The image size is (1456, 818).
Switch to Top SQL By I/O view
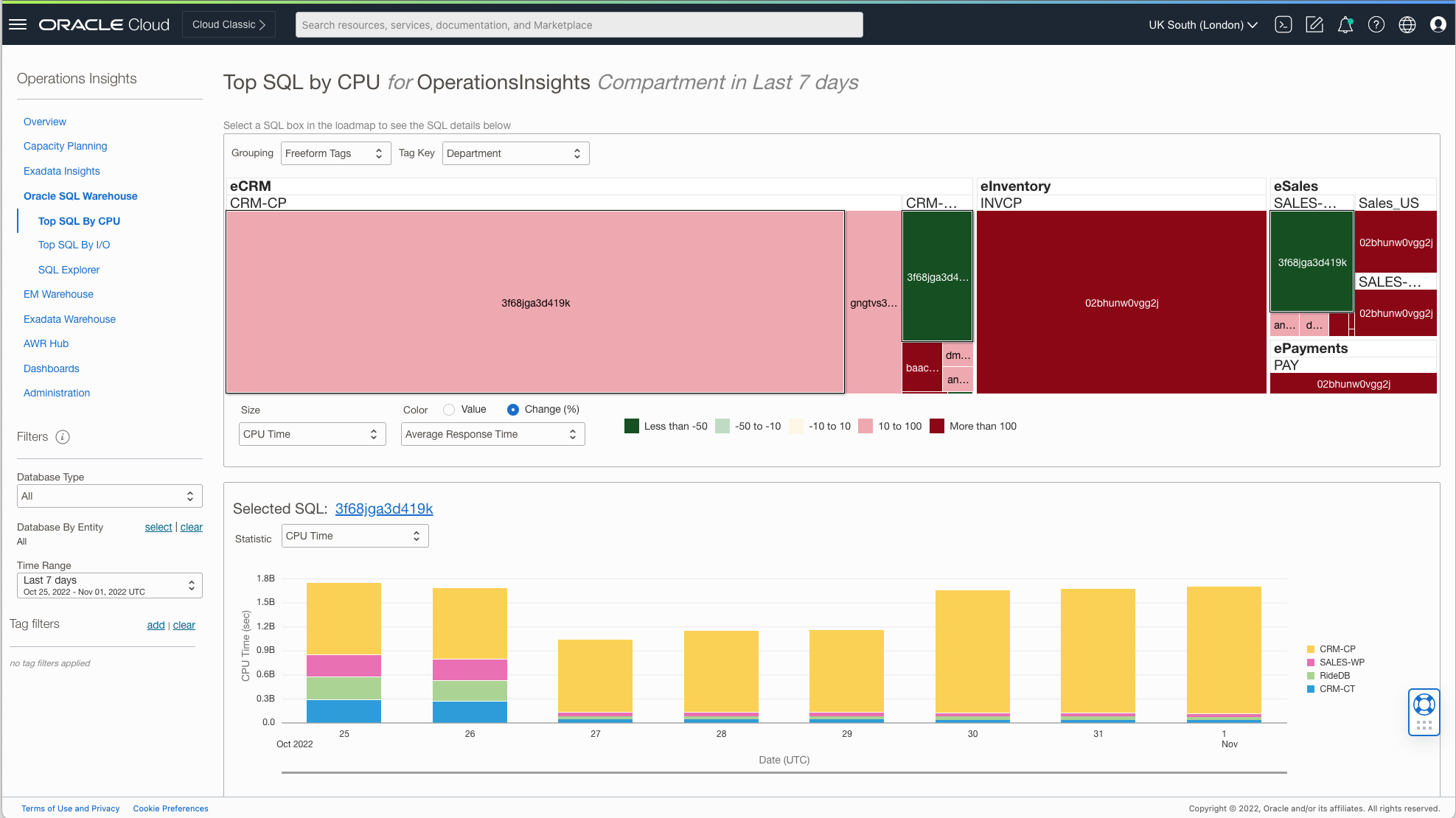(x=74, y=245)
